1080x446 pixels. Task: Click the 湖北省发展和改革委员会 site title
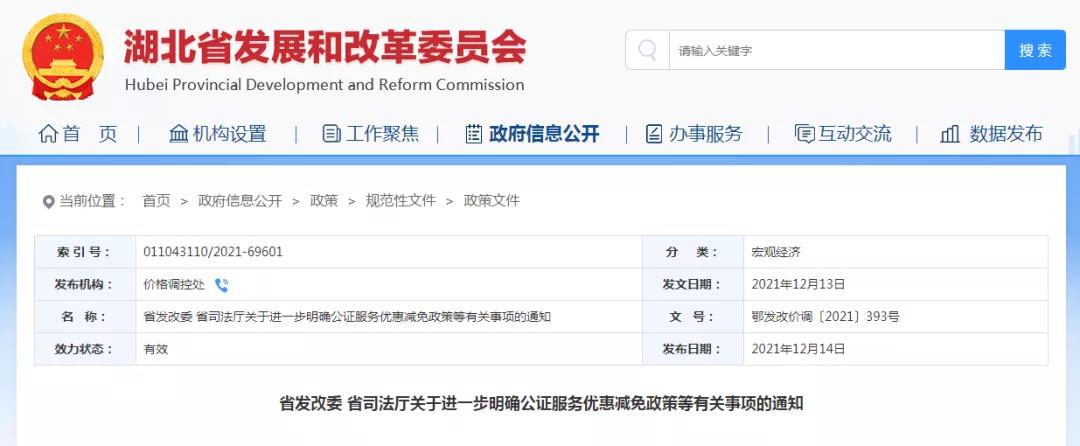click(324, 47)
